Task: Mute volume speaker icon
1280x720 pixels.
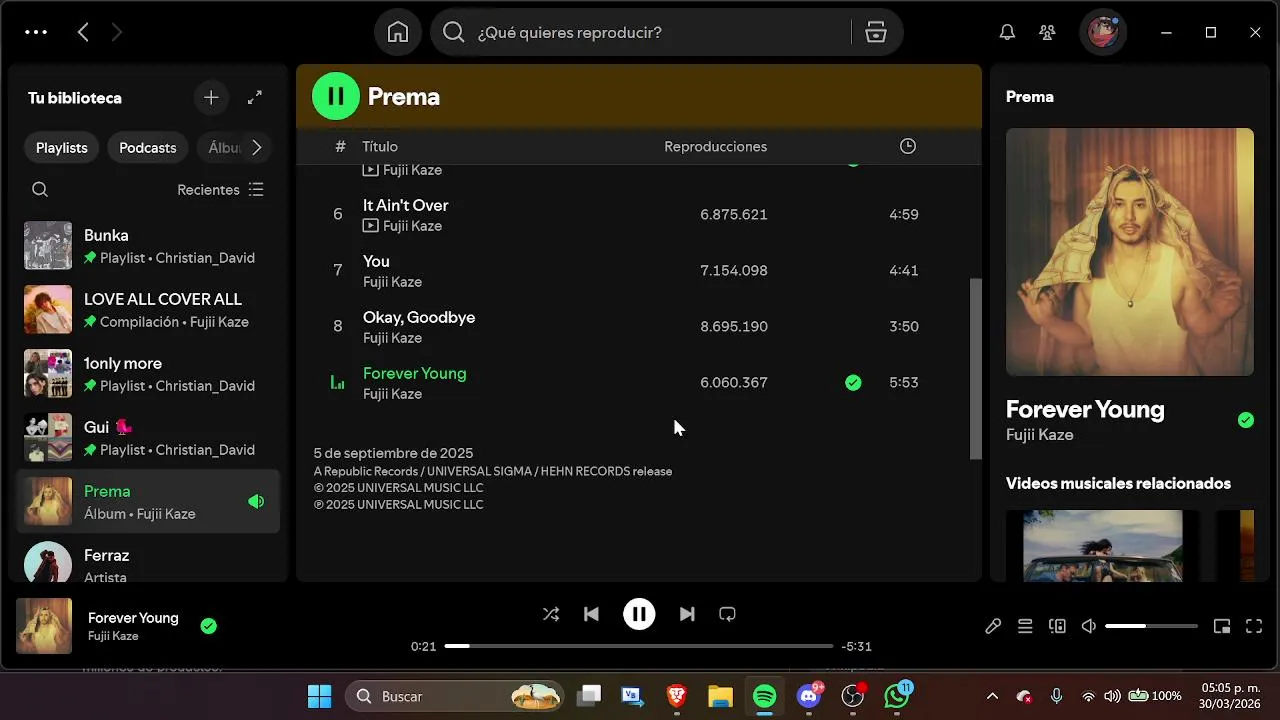Action: 1089,626
